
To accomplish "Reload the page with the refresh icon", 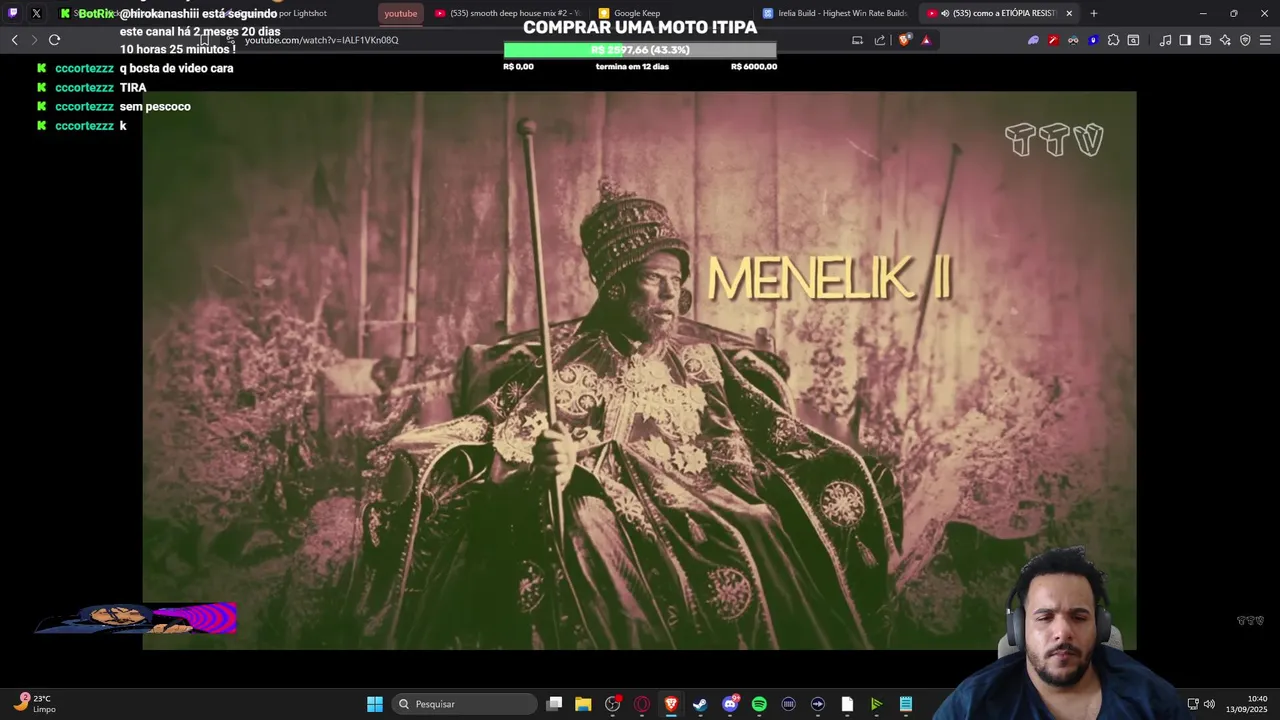I will pos(55,40).
